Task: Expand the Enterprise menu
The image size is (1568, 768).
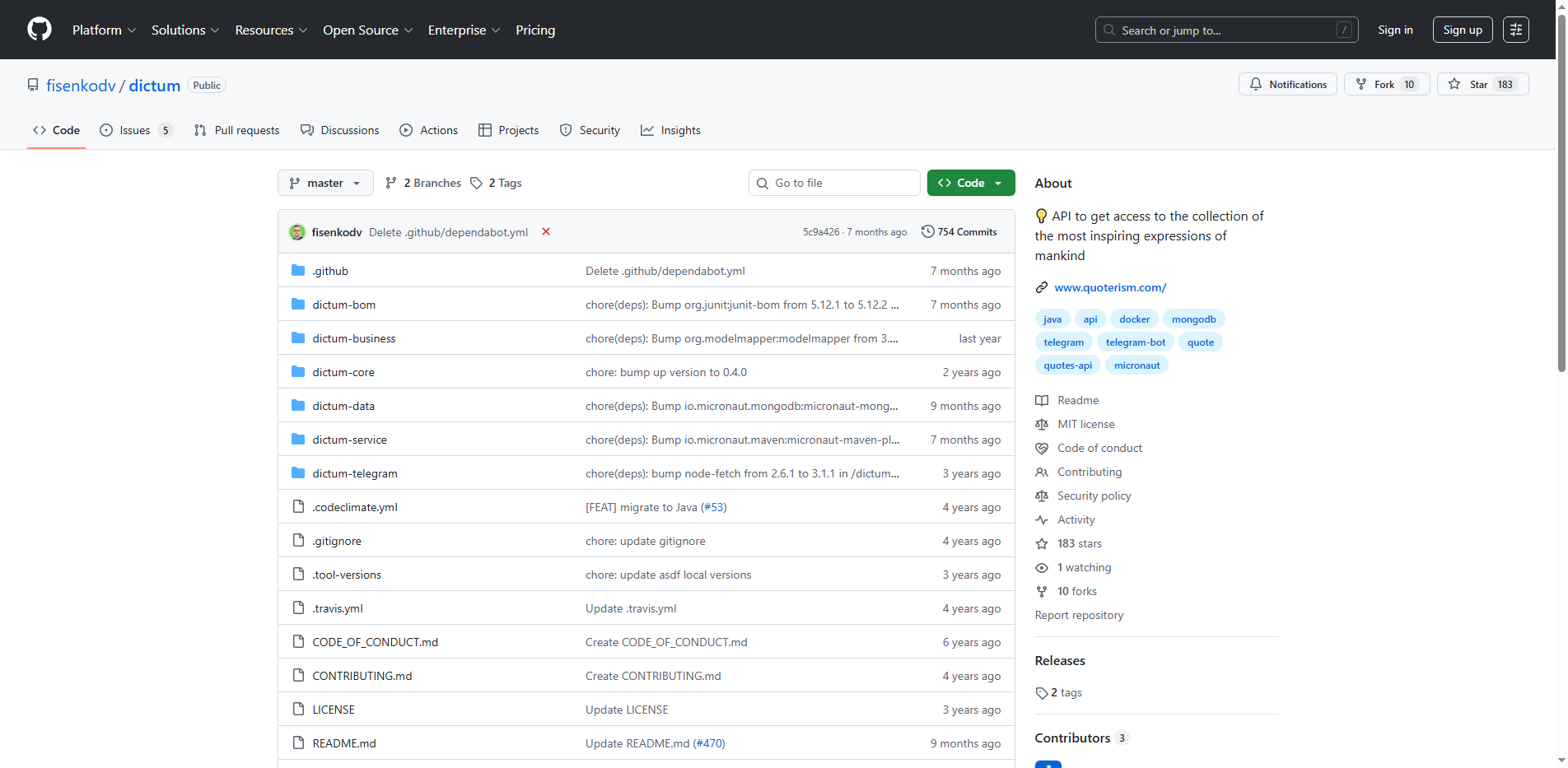Action: pyautogui.click(x=464, y=30)
